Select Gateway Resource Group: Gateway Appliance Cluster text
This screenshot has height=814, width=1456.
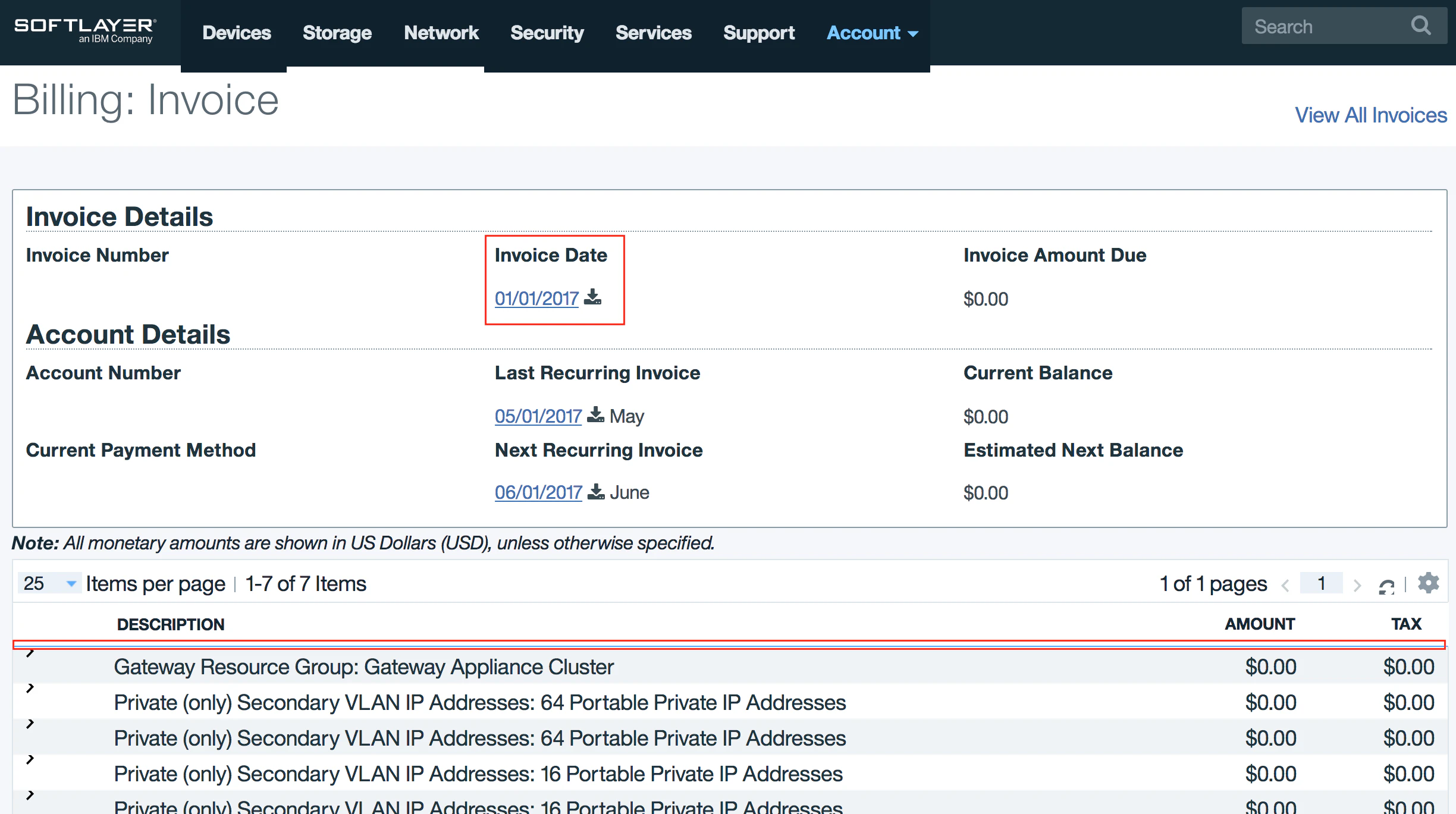pos(363,667)
